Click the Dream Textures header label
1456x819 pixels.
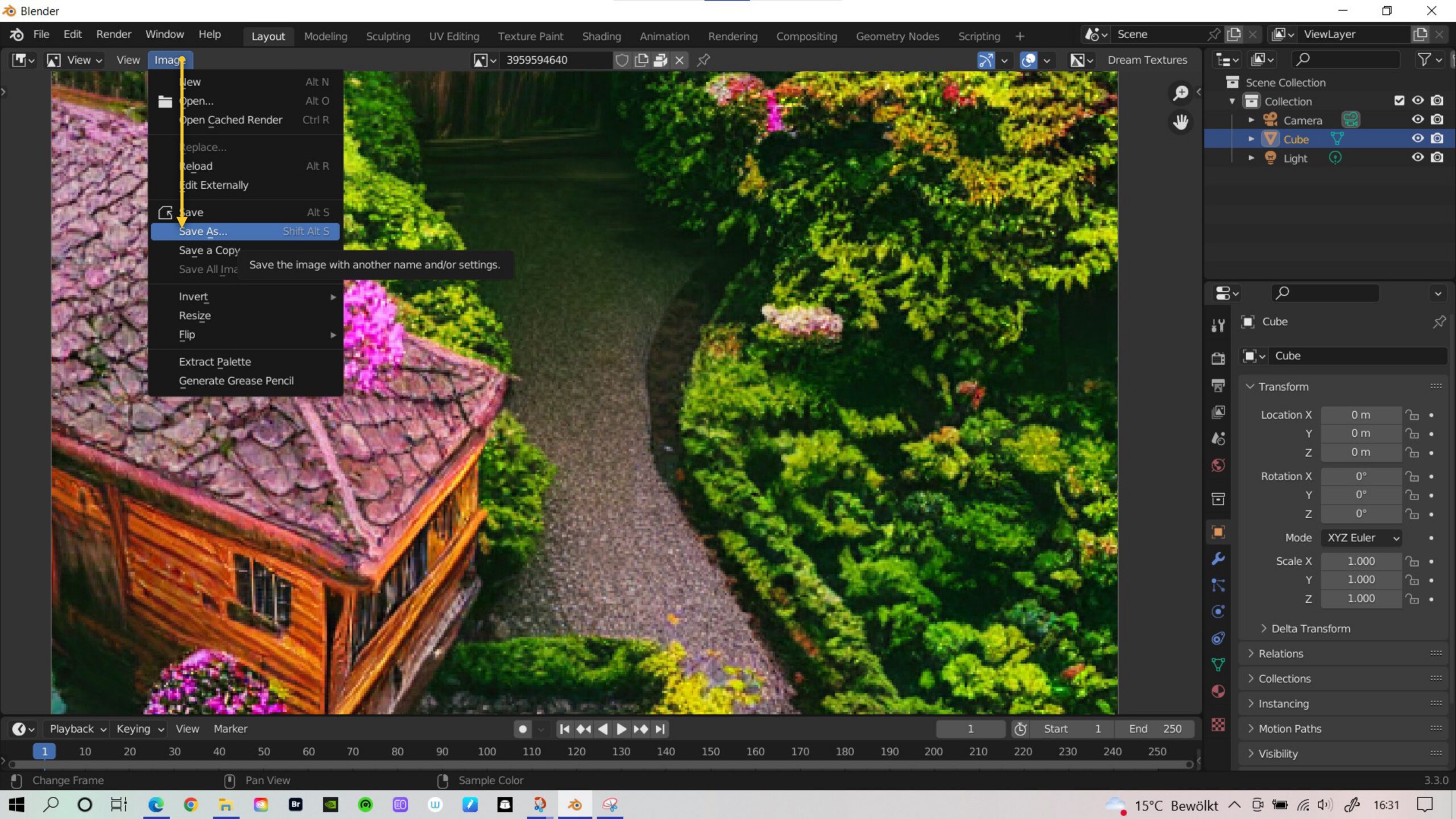tap(1147, 60)
